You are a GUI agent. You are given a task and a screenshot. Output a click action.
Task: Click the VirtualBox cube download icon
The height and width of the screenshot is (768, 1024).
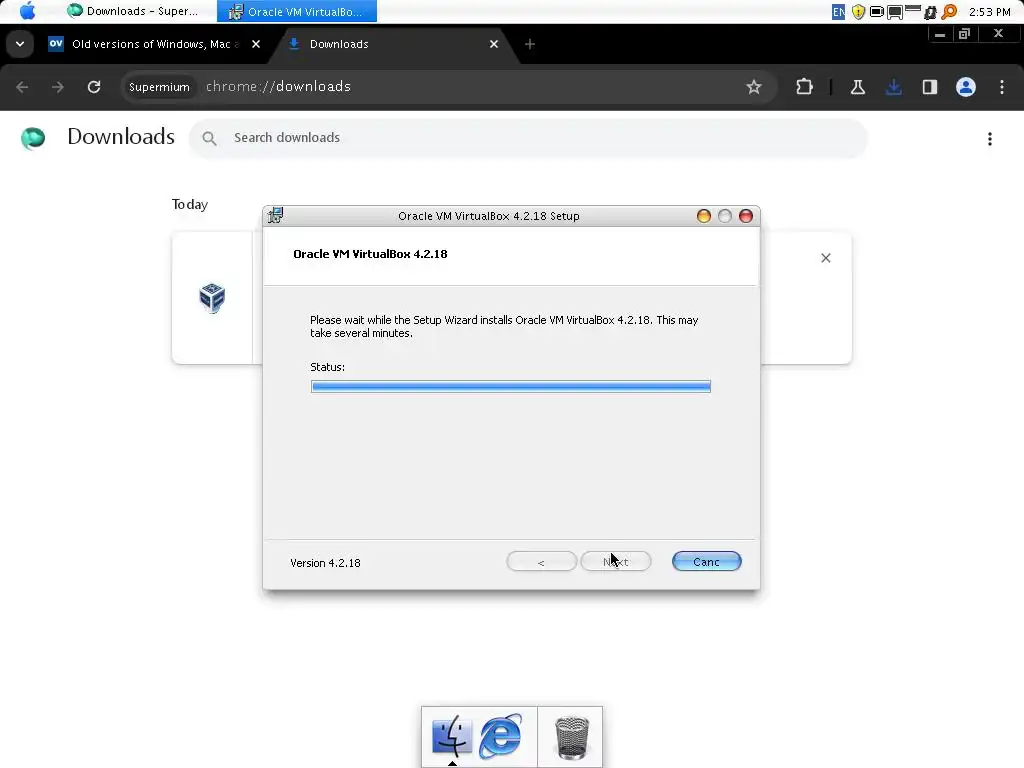(x=212, y=298)
